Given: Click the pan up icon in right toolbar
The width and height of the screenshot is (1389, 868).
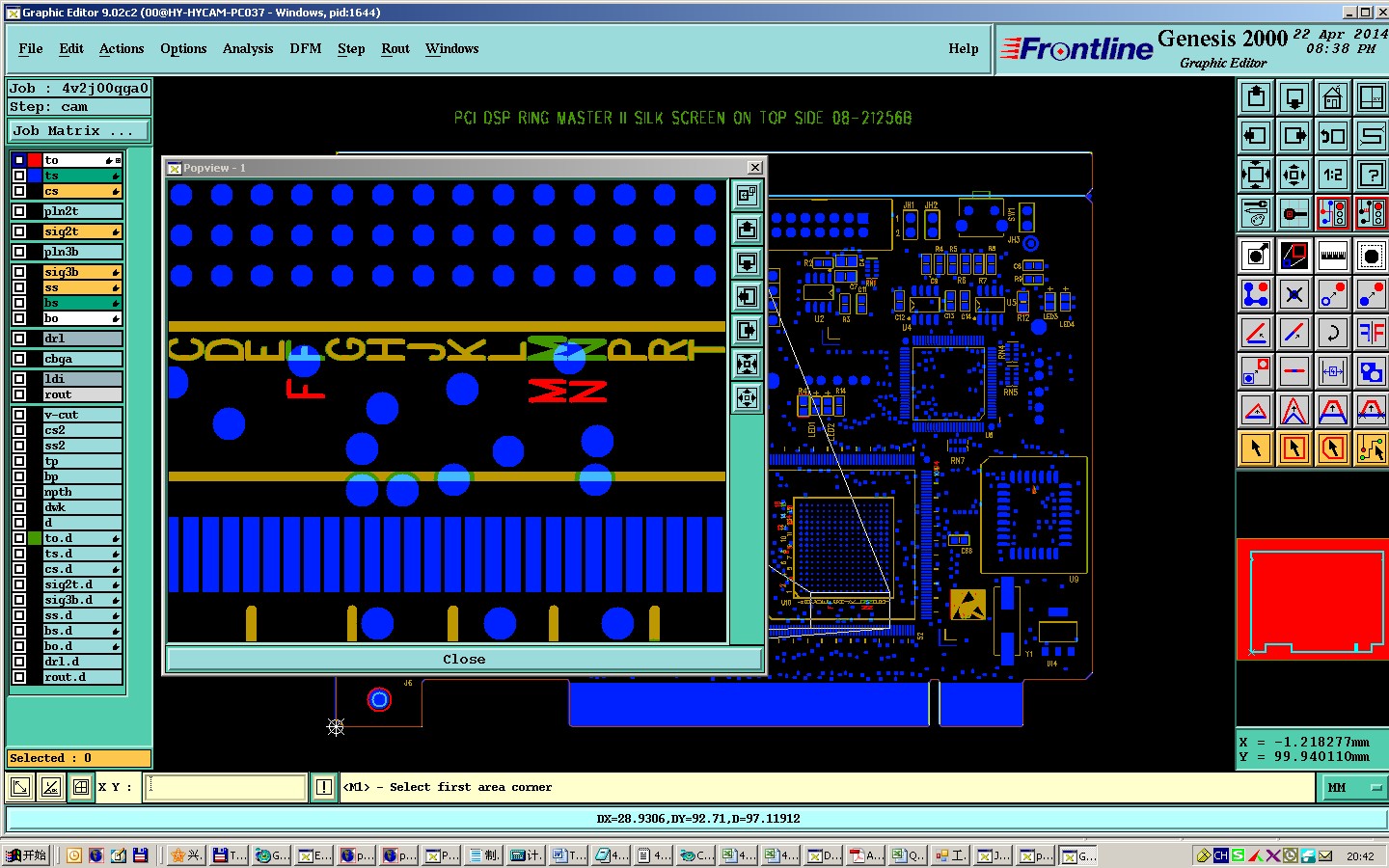Looking at the screenshot, I should (x=1256, y=97).
